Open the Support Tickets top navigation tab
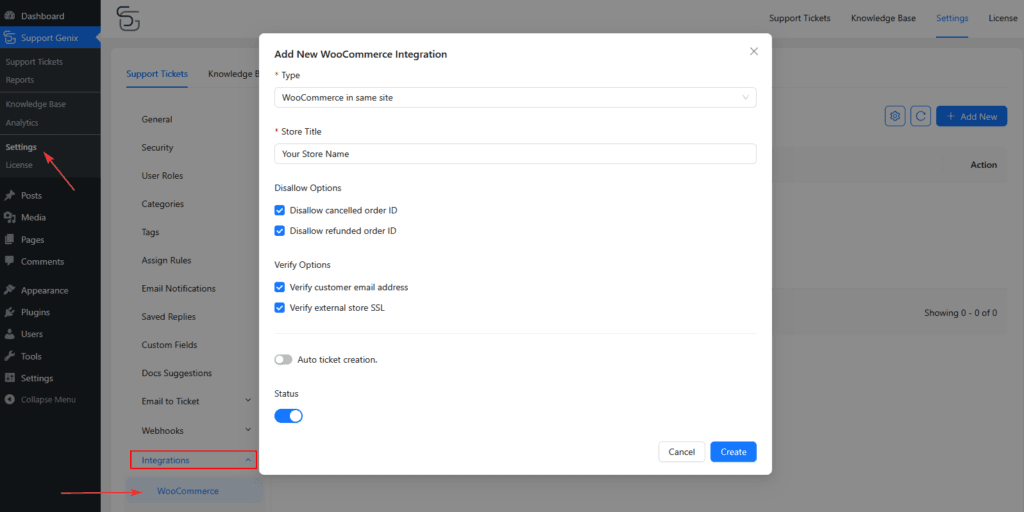Image resolution: width=1024 pixels, height=512 pixels. pyautogui.click(x=799, y=18)
